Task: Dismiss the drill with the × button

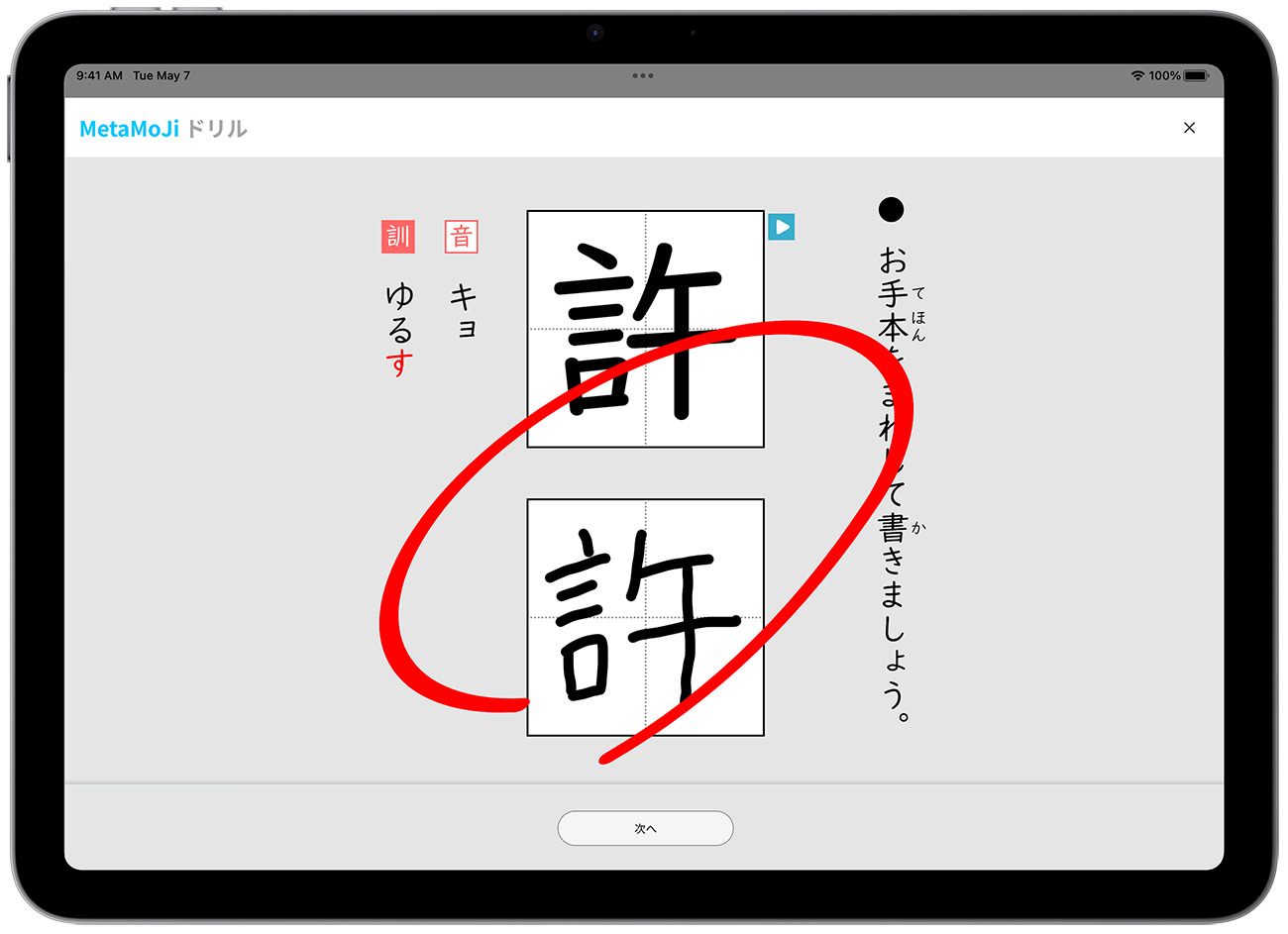Action: [1189, 128]
